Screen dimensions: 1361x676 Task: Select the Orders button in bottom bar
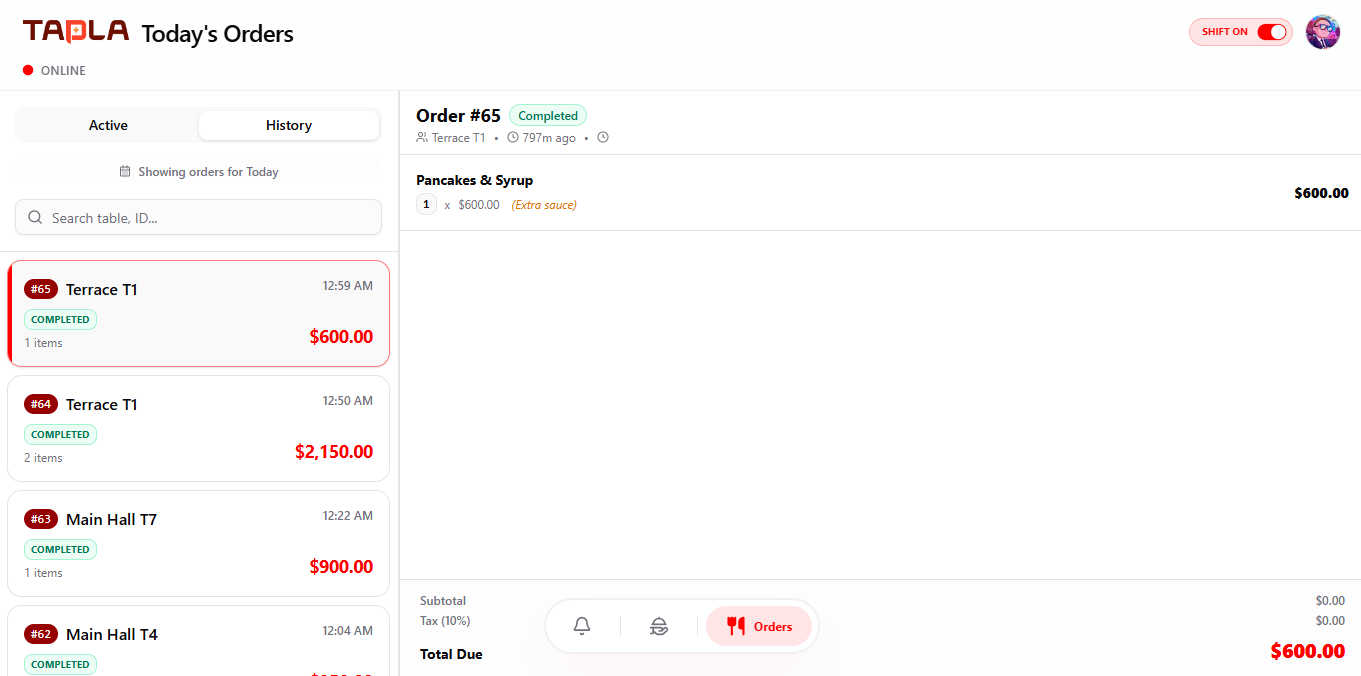(x=759, y=626)
